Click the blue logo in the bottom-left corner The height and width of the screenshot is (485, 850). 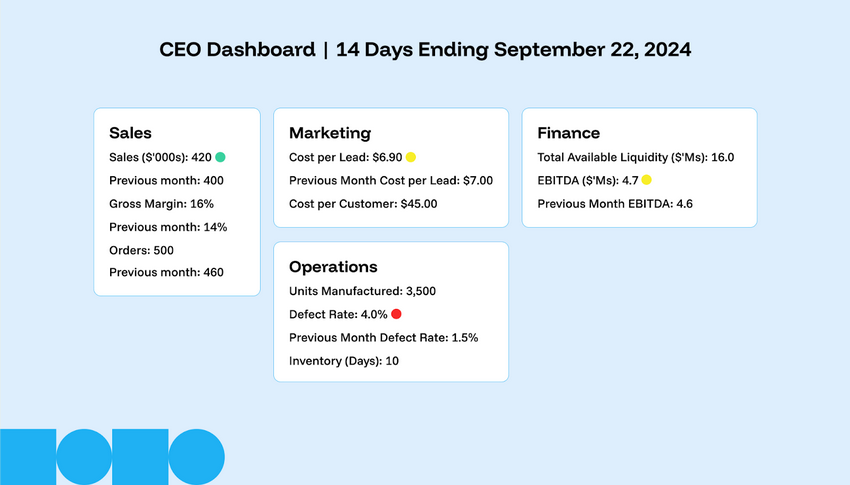[x=112, y=457]
